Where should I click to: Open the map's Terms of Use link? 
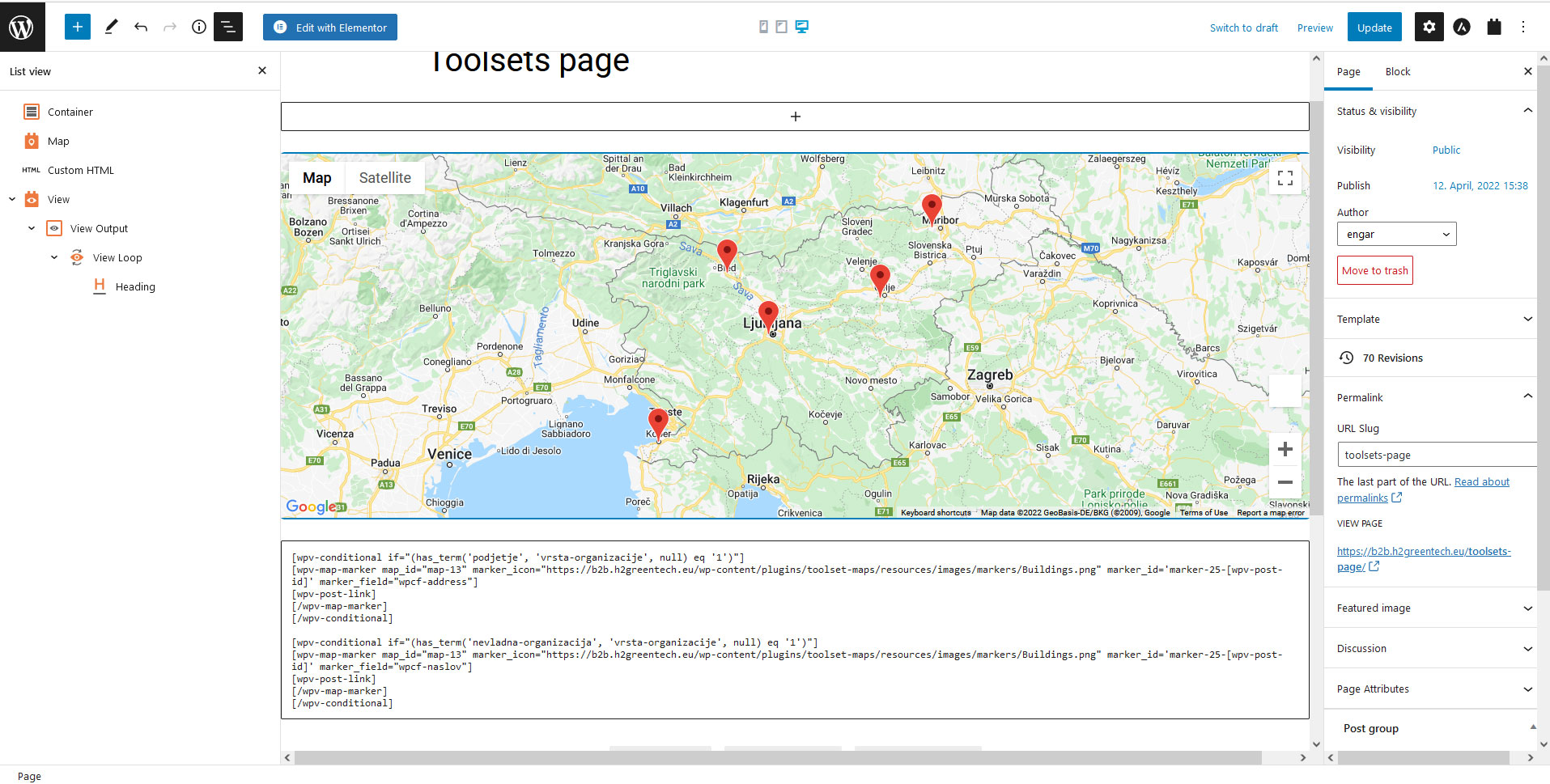click(1204, 512)
